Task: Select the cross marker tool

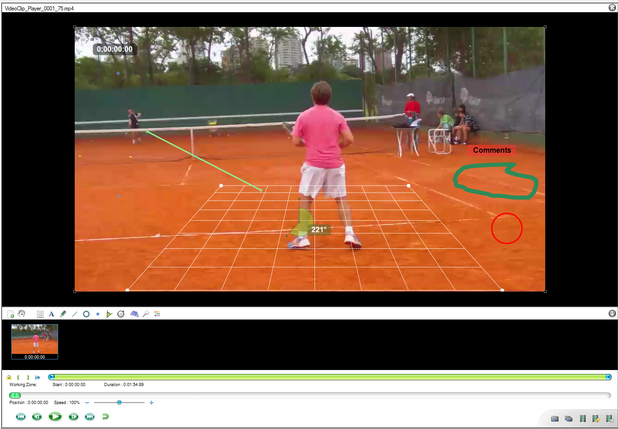Action: click(x=97, y=314)
